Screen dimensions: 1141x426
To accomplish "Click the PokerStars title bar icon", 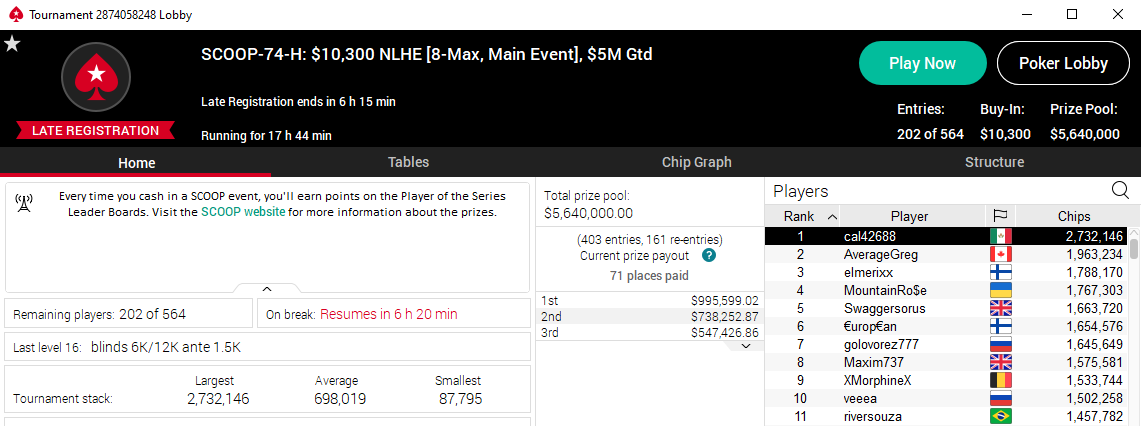I will pyautogui.click(x=16, y=15).
